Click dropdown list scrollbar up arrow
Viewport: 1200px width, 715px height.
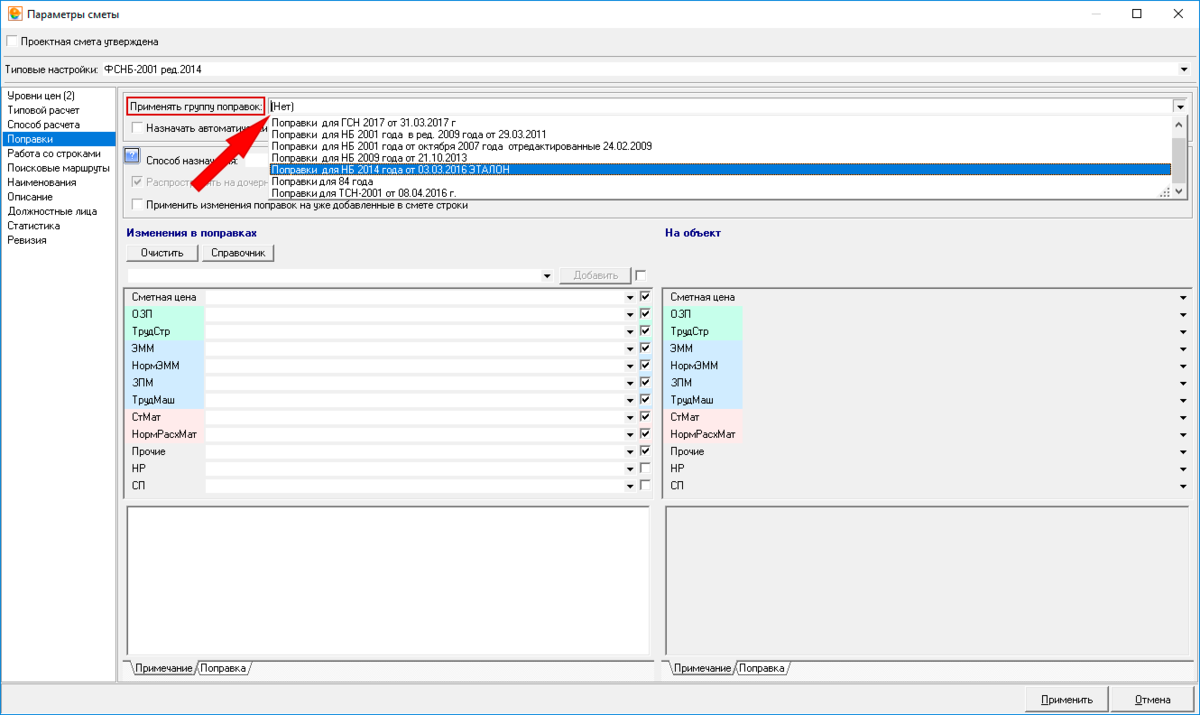click(1179, 124)
